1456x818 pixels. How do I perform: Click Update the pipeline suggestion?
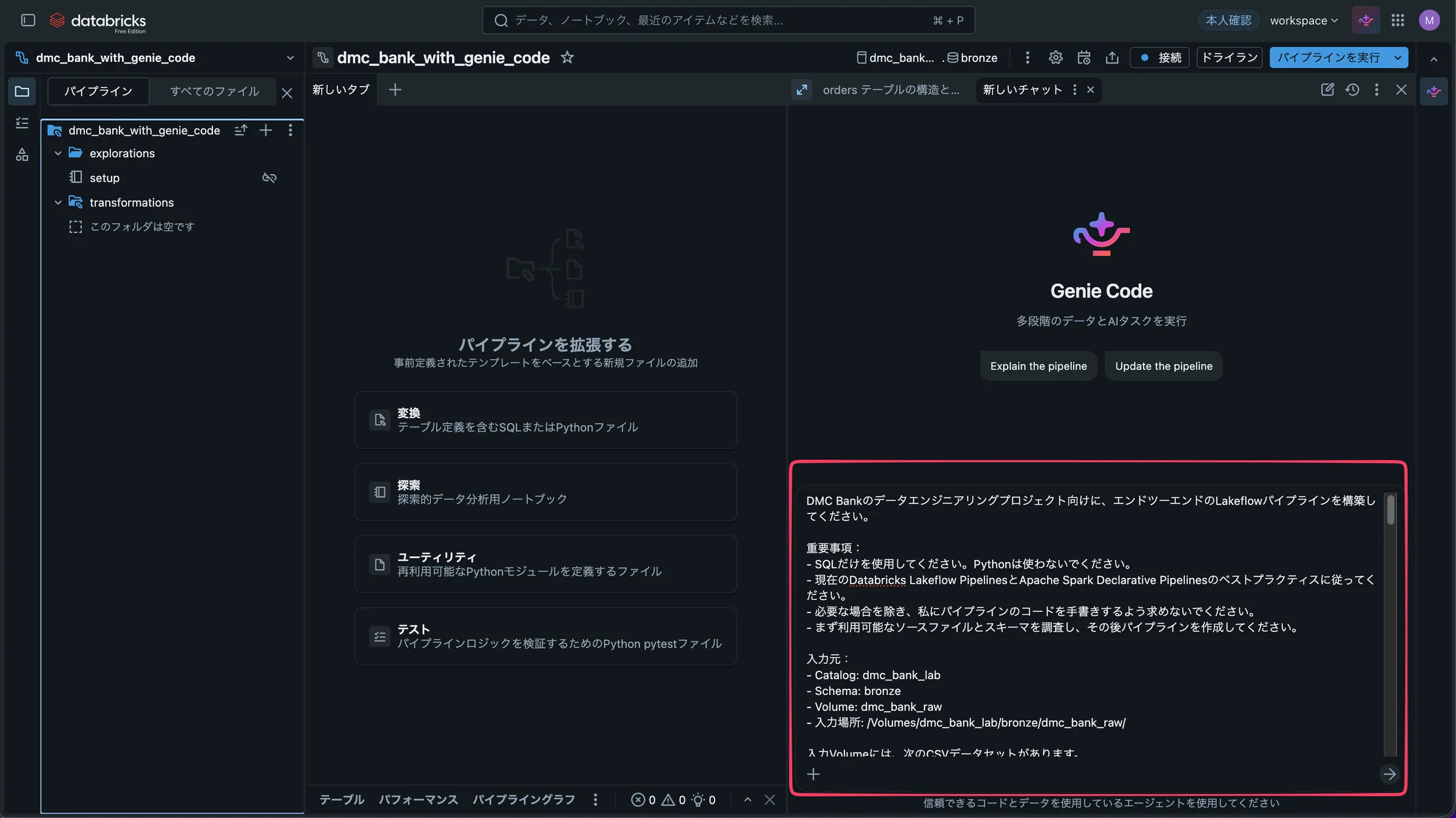pos(1164,366)
